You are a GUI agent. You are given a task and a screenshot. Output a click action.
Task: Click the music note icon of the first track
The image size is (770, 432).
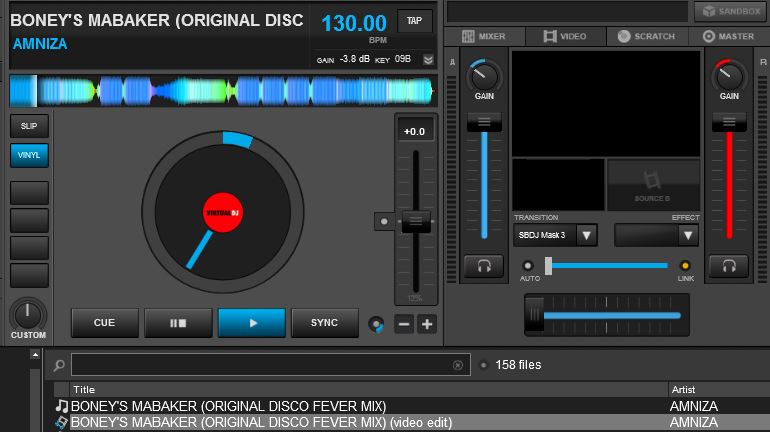(61, 406)
